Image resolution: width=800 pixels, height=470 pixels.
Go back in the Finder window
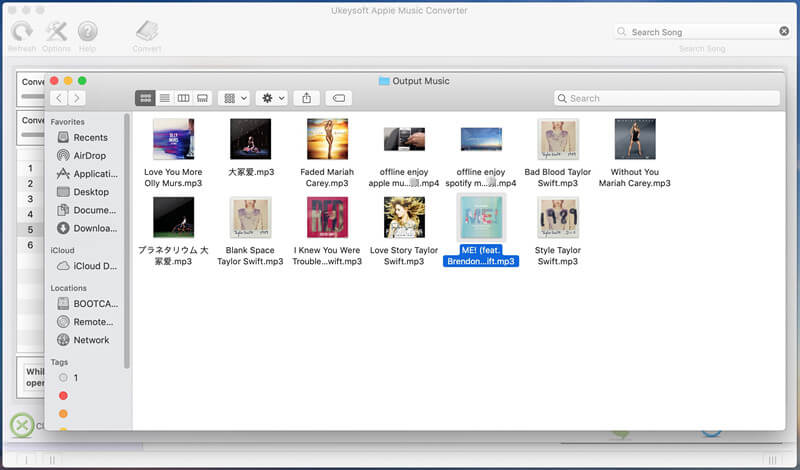[x=59, y=98]
